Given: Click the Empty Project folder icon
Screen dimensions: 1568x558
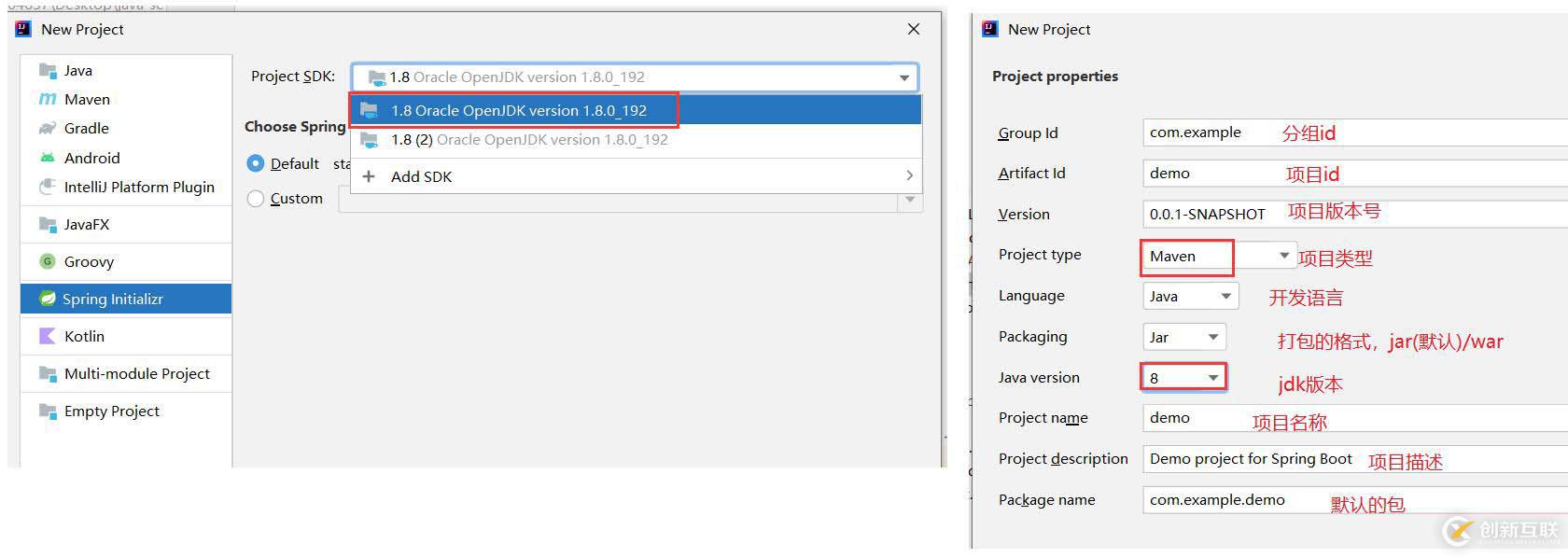Looking at the screenshot, I should (x=48, y=411).
